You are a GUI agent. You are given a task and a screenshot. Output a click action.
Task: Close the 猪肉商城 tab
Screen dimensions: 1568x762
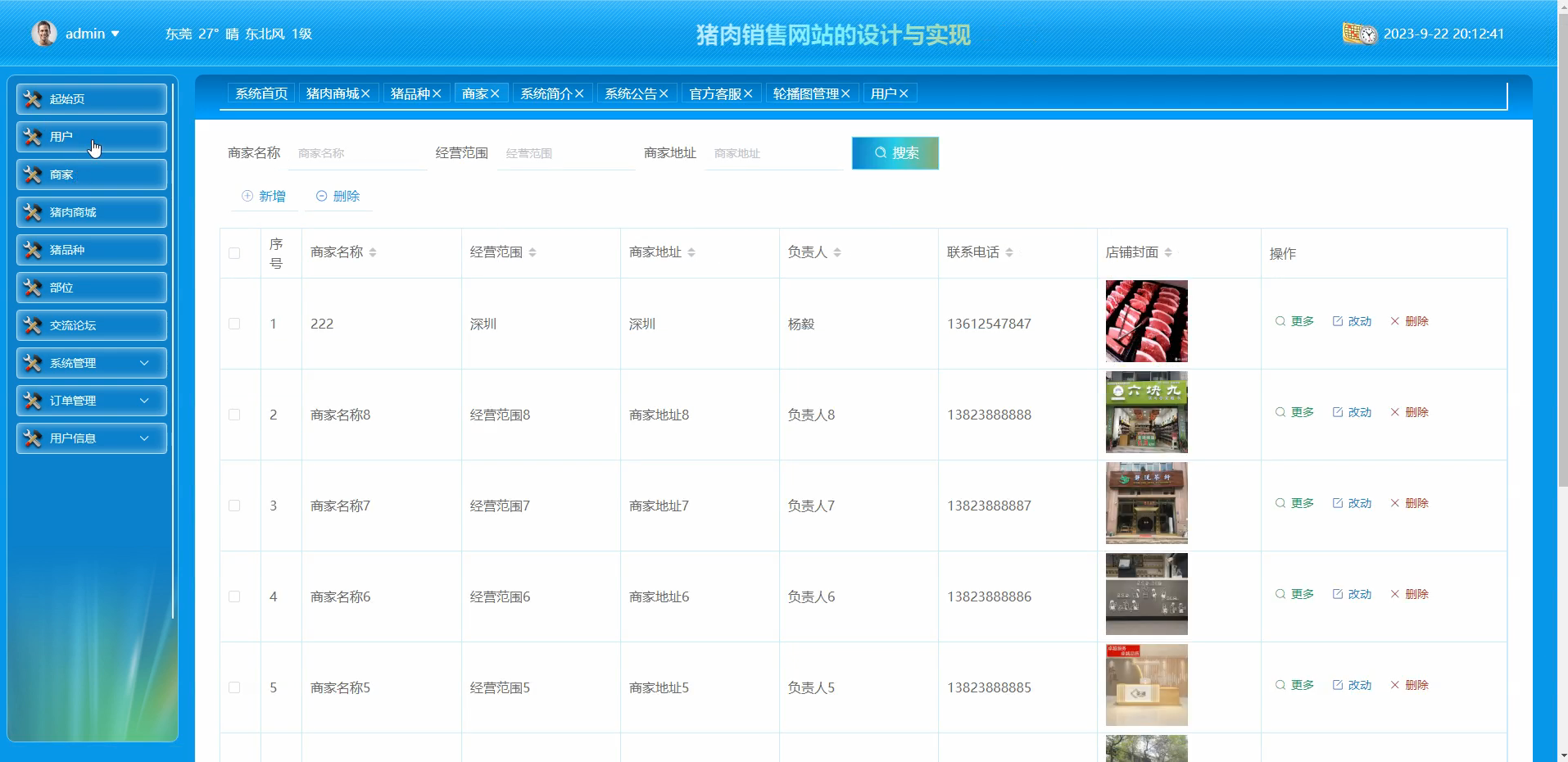365,93
